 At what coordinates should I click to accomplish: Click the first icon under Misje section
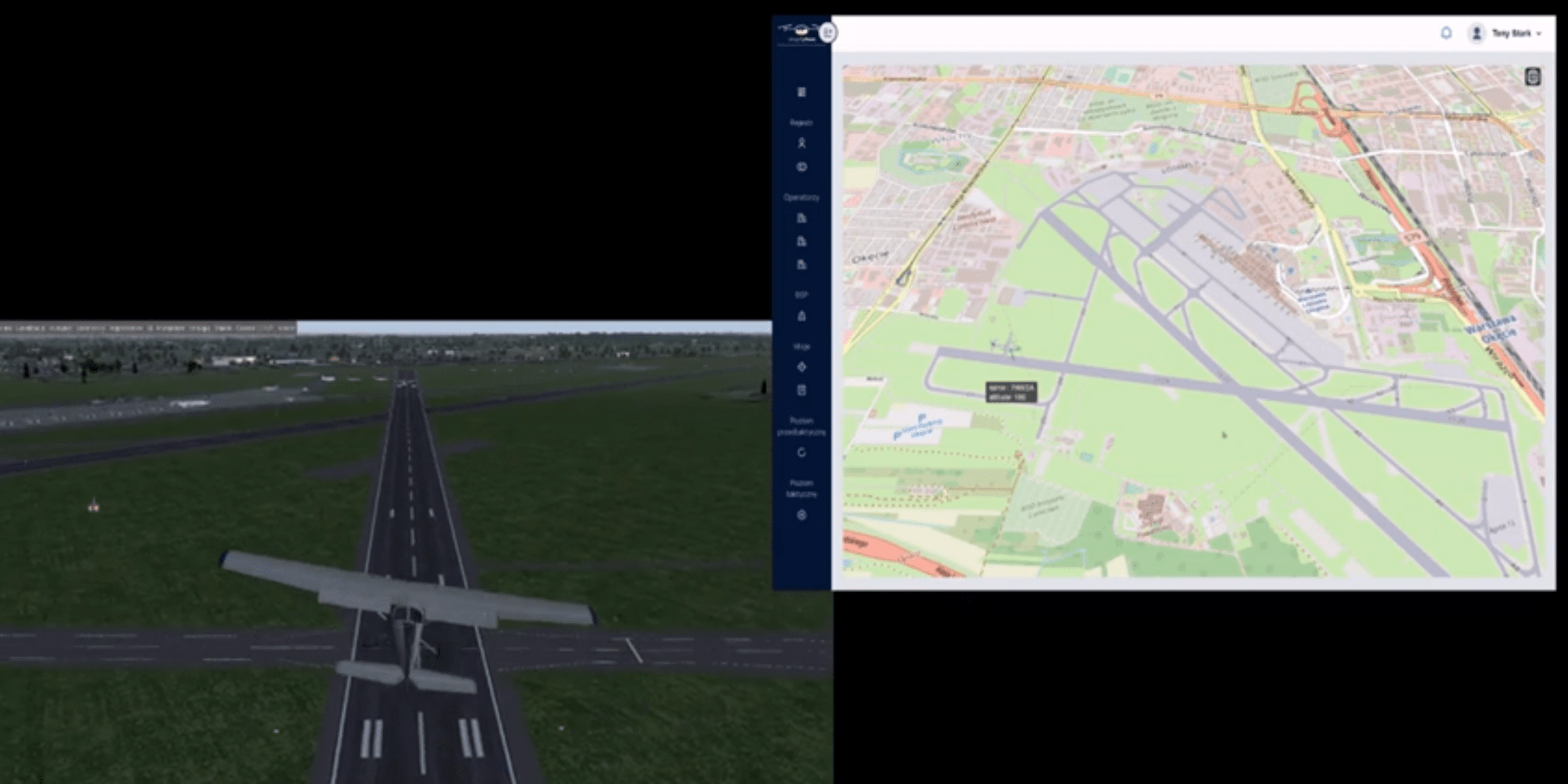pos(802,367)
